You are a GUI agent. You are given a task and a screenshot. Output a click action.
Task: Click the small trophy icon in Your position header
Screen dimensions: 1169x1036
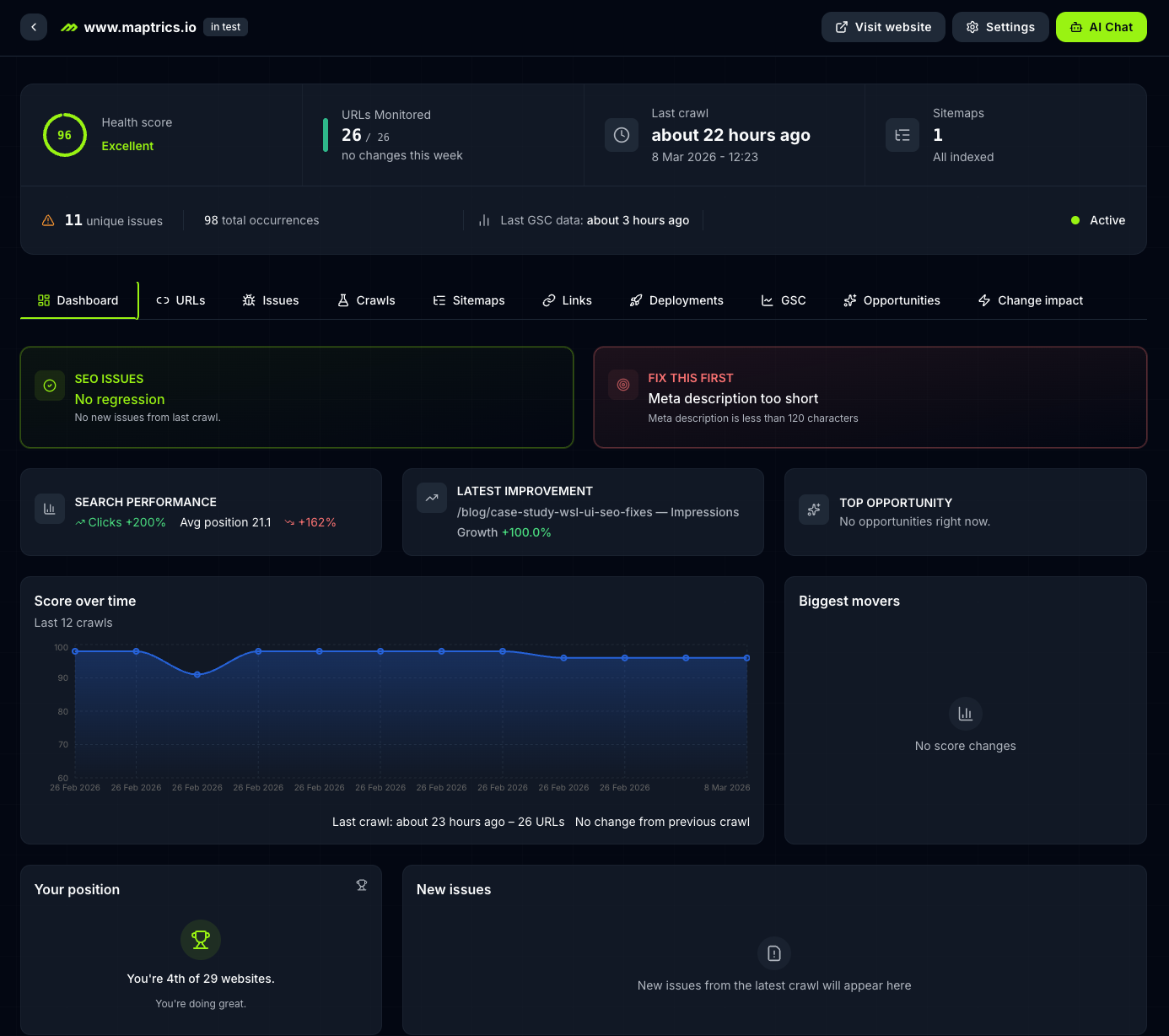tap(362, 885)
